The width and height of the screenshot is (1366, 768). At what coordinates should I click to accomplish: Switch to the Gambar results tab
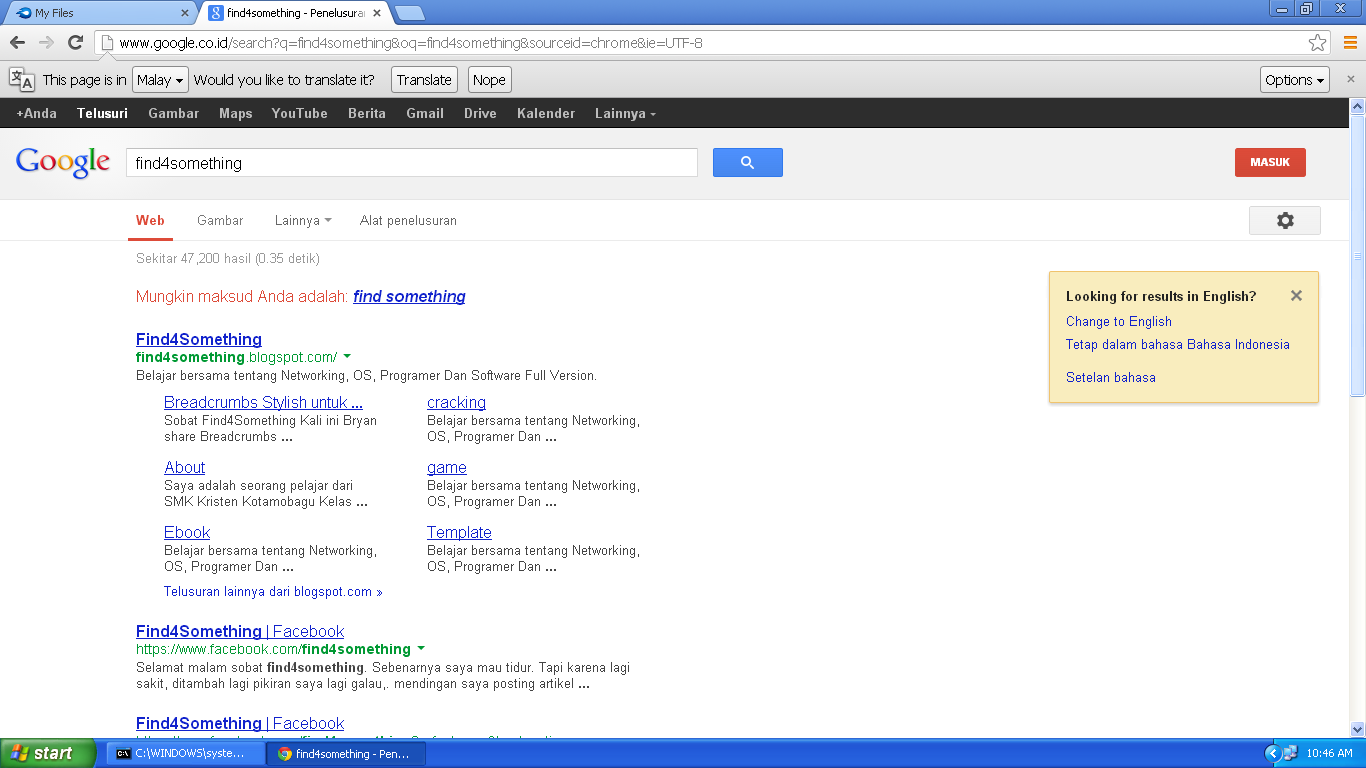tap(220, 220)
